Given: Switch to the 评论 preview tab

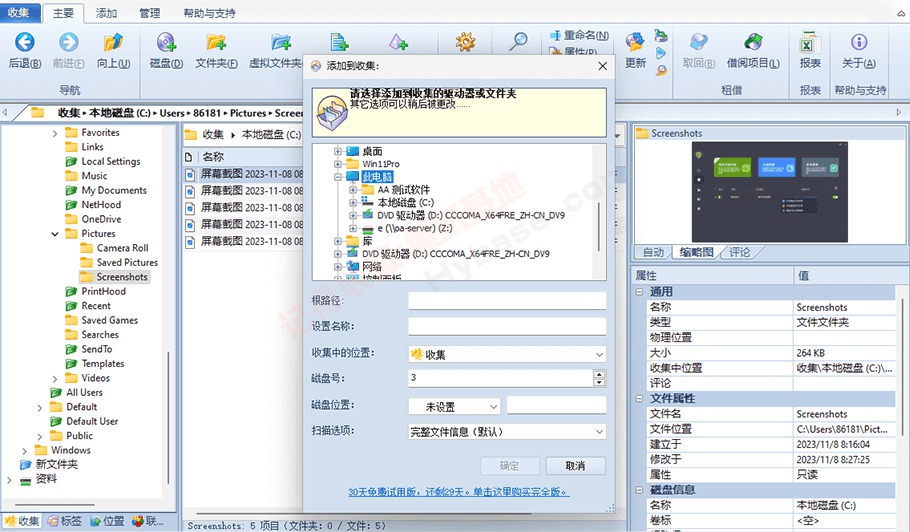Looking at the screenshot, I should coord(739,252).
